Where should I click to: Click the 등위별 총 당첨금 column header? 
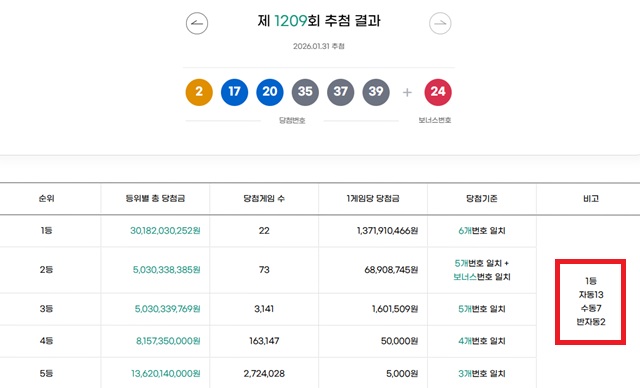click(155, 199)
